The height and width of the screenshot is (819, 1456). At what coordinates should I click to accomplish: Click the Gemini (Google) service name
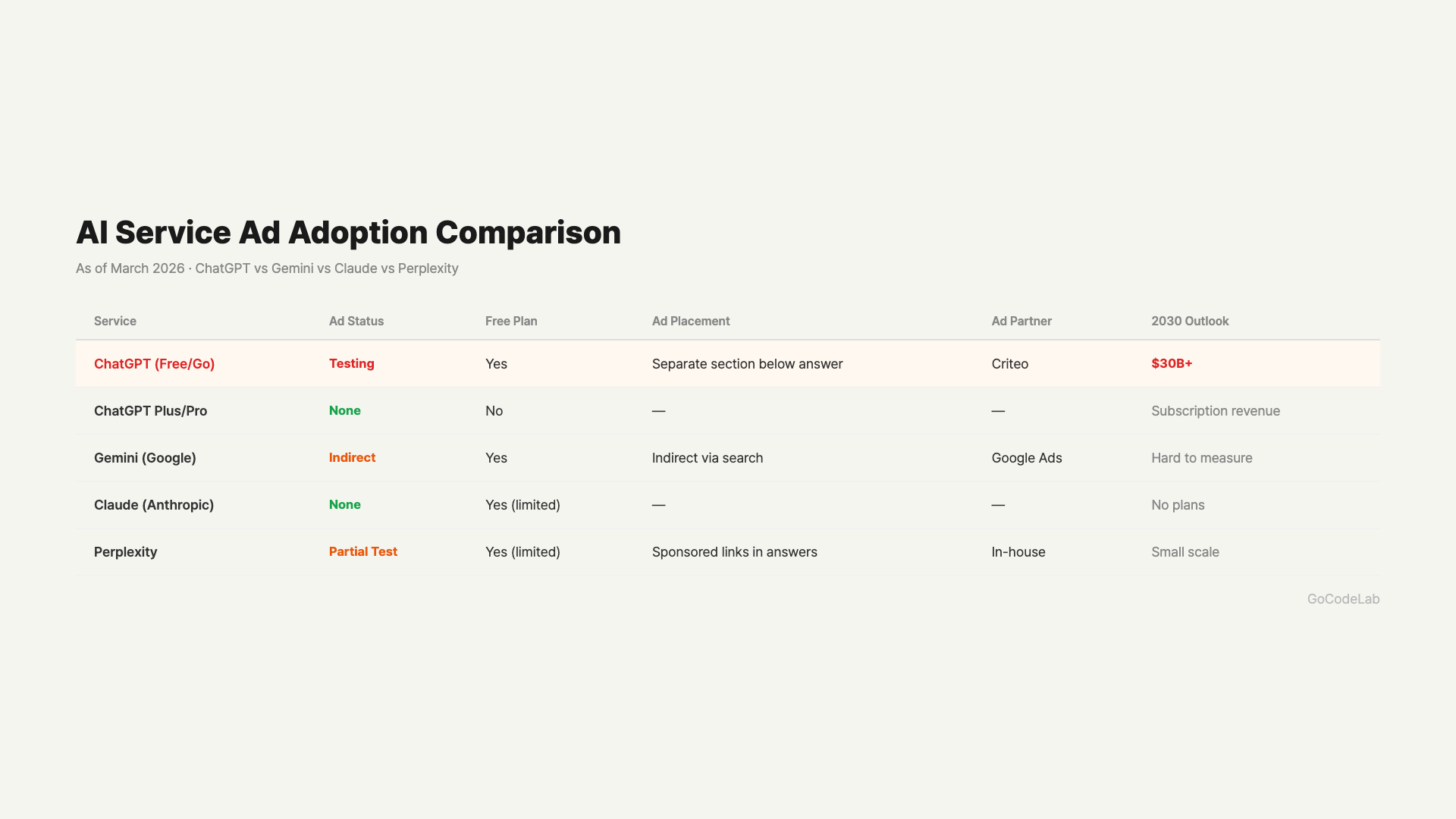click(145, 458)
